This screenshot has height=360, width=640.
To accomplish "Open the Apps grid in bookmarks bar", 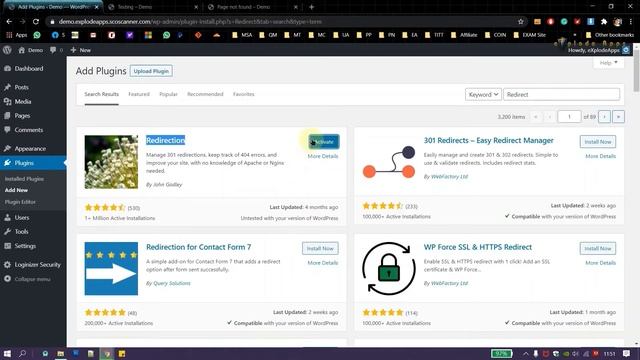I will [16, 35].
